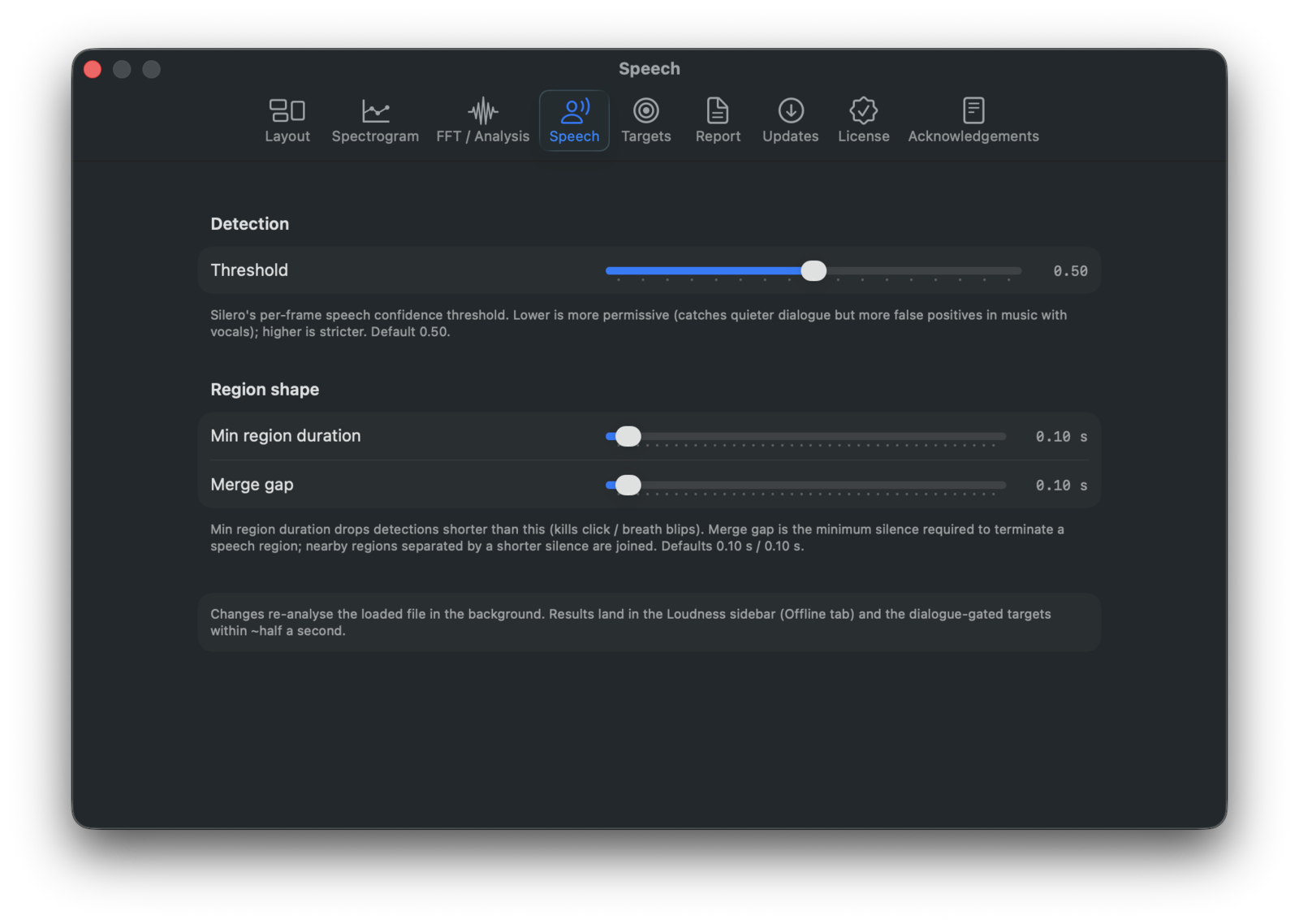
Task: Close the Speech settings window
Action: tap(93, 70)
